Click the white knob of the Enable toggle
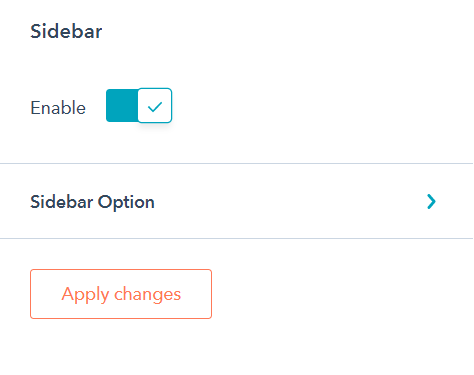This screenshot has width=474, height=375. (155, 105)
